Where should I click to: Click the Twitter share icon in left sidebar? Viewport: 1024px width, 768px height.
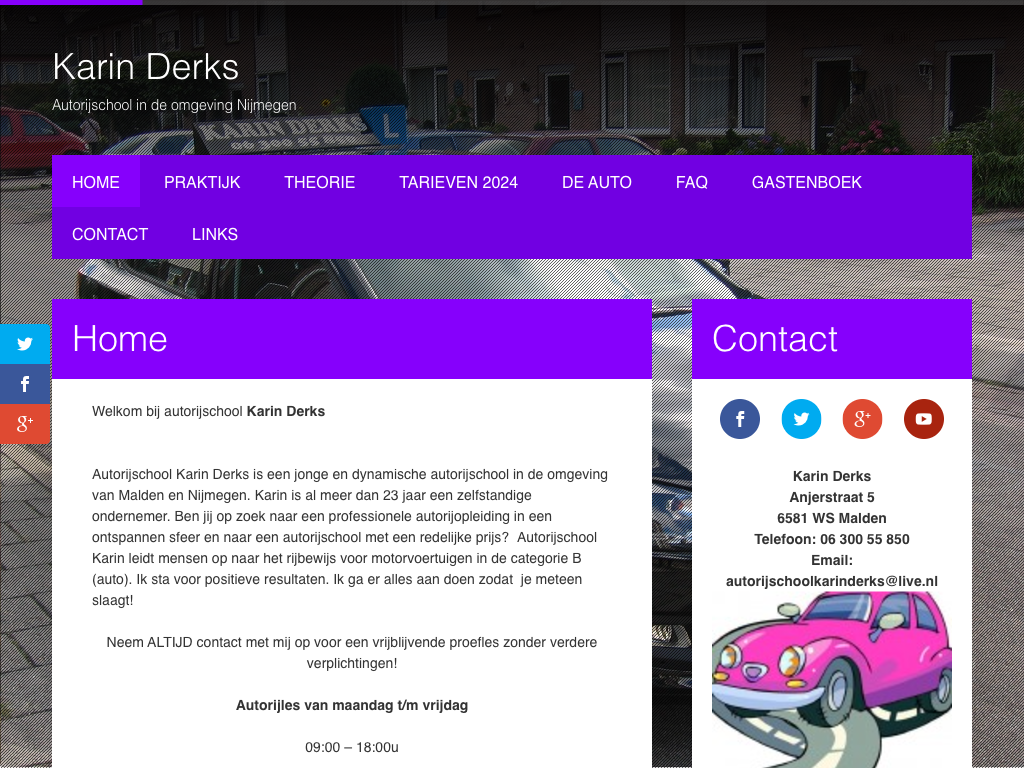[25, 344]
